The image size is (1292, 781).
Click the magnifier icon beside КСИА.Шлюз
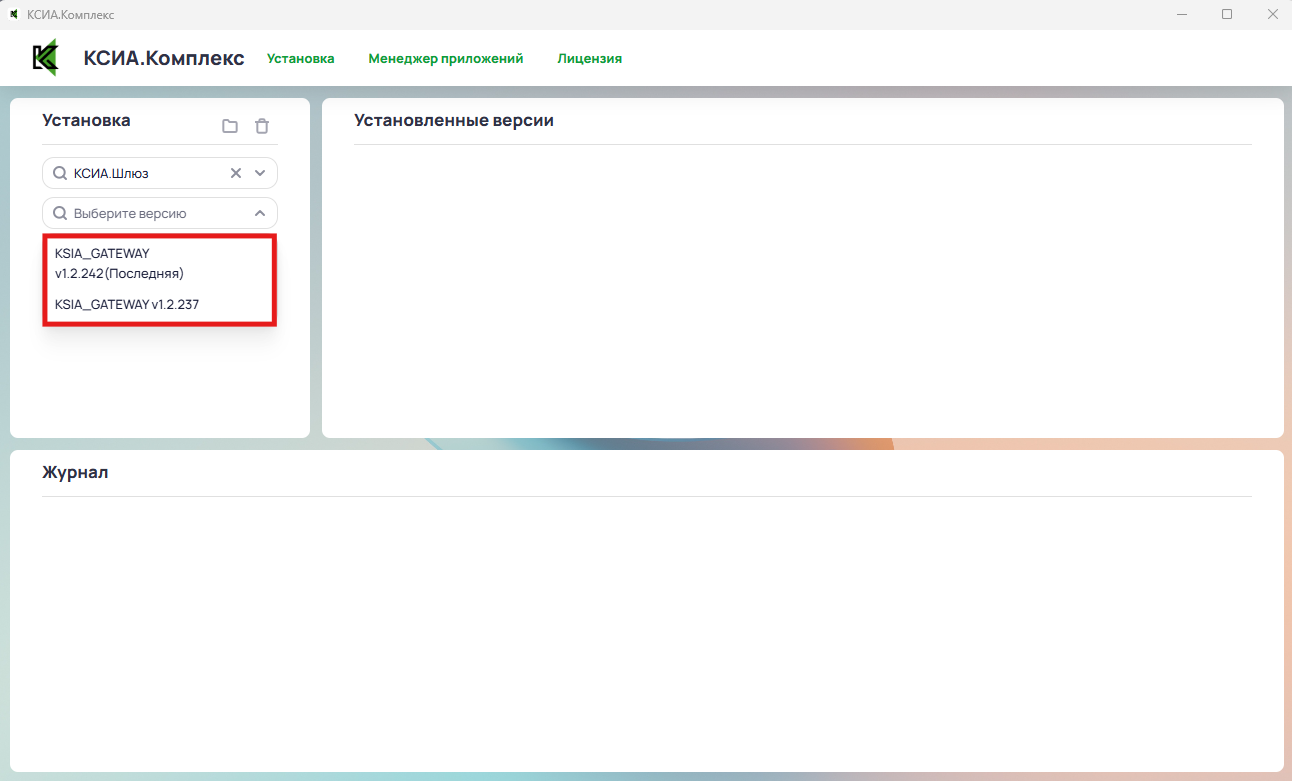[x=60, y=173]
